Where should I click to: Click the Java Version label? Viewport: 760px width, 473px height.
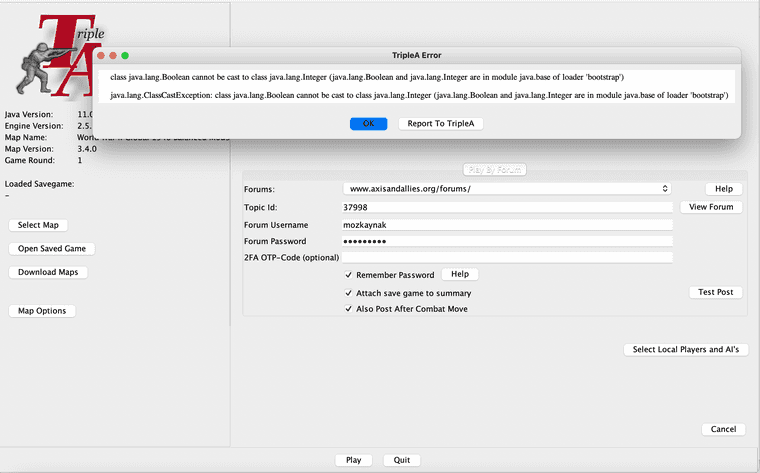[29, 114]
